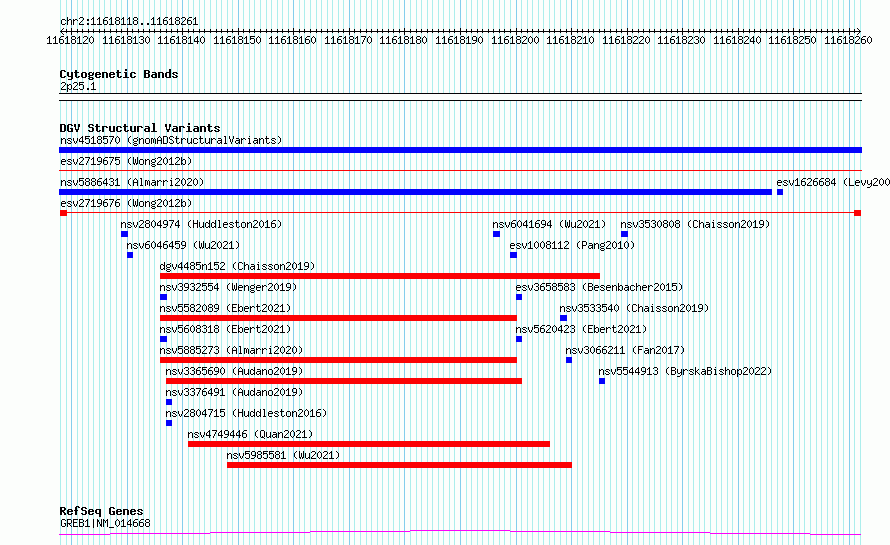Click the RefSeq Genes track title
The width and height of the screenshot is (890, 545).
(101, 511)
